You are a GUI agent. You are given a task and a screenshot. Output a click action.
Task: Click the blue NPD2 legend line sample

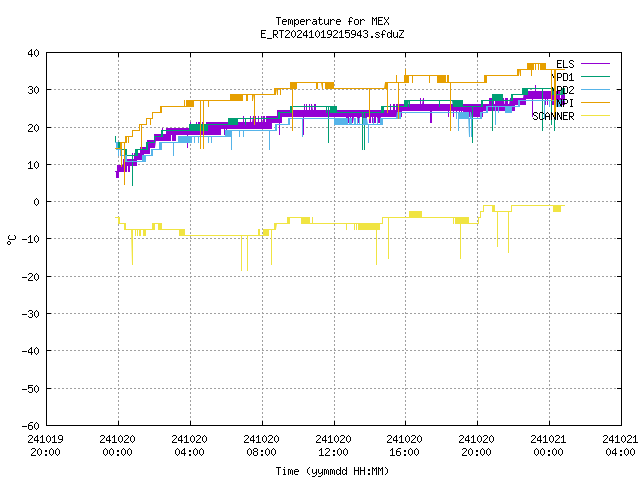pyautogui.click(x=595, y=90)
